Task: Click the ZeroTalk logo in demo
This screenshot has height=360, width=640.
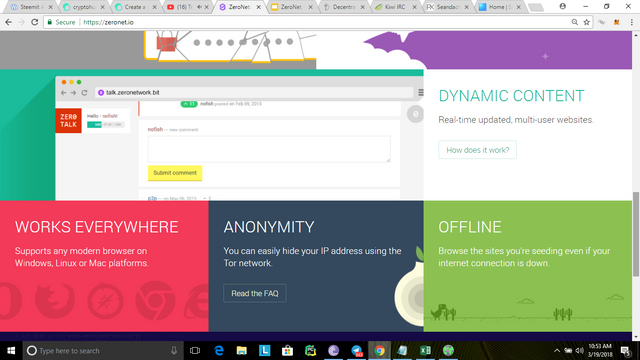Action: click(x=69, y=120)
